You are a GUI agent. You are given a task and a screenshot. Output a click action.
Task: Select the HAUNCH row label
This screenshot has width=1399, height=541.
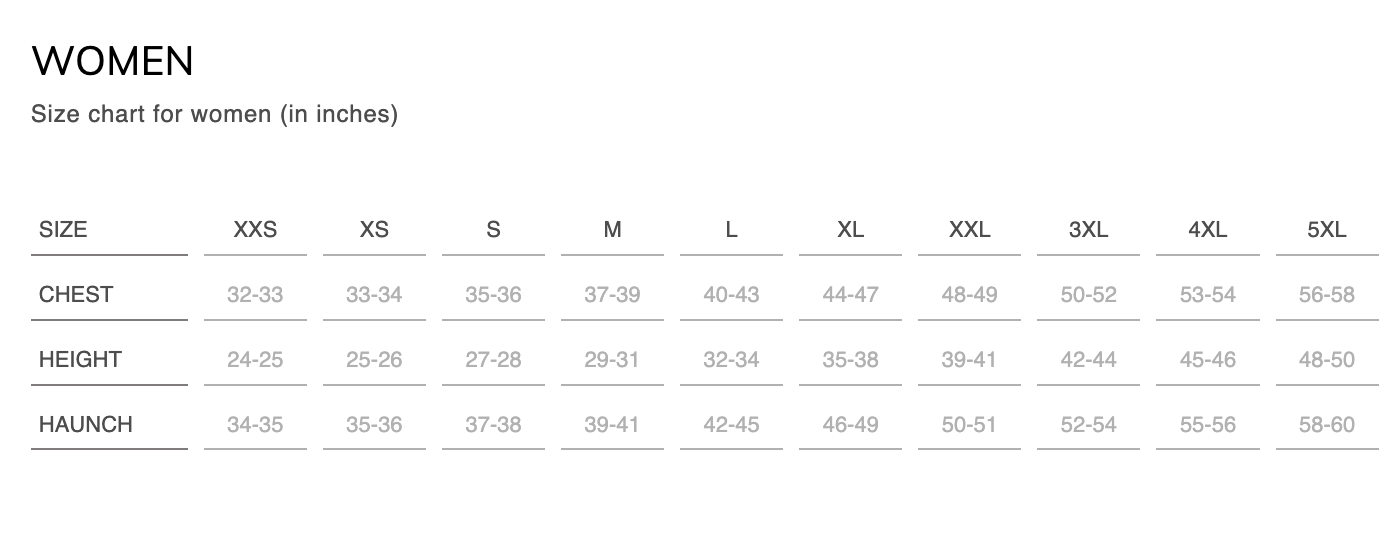pos(86,425)
